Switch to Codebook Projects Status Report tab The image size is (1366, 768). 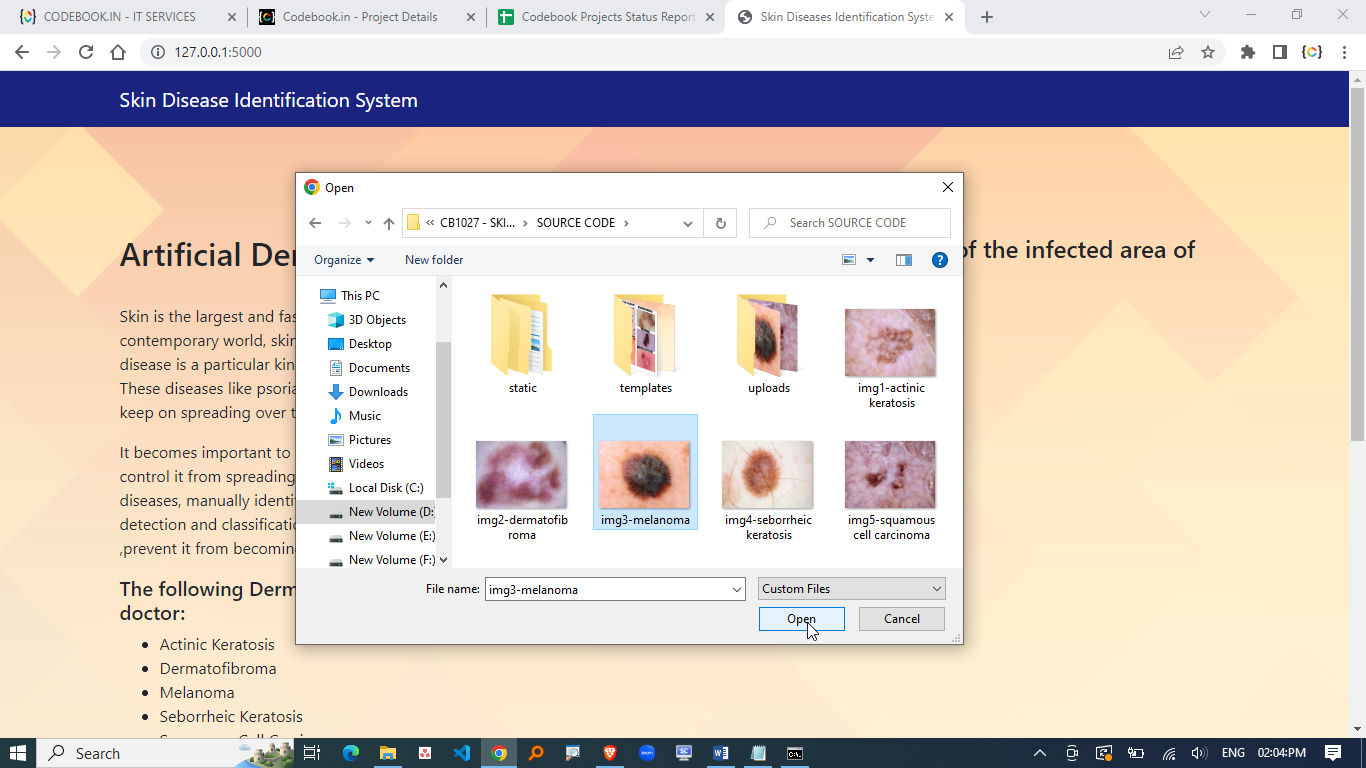point(605,17)
